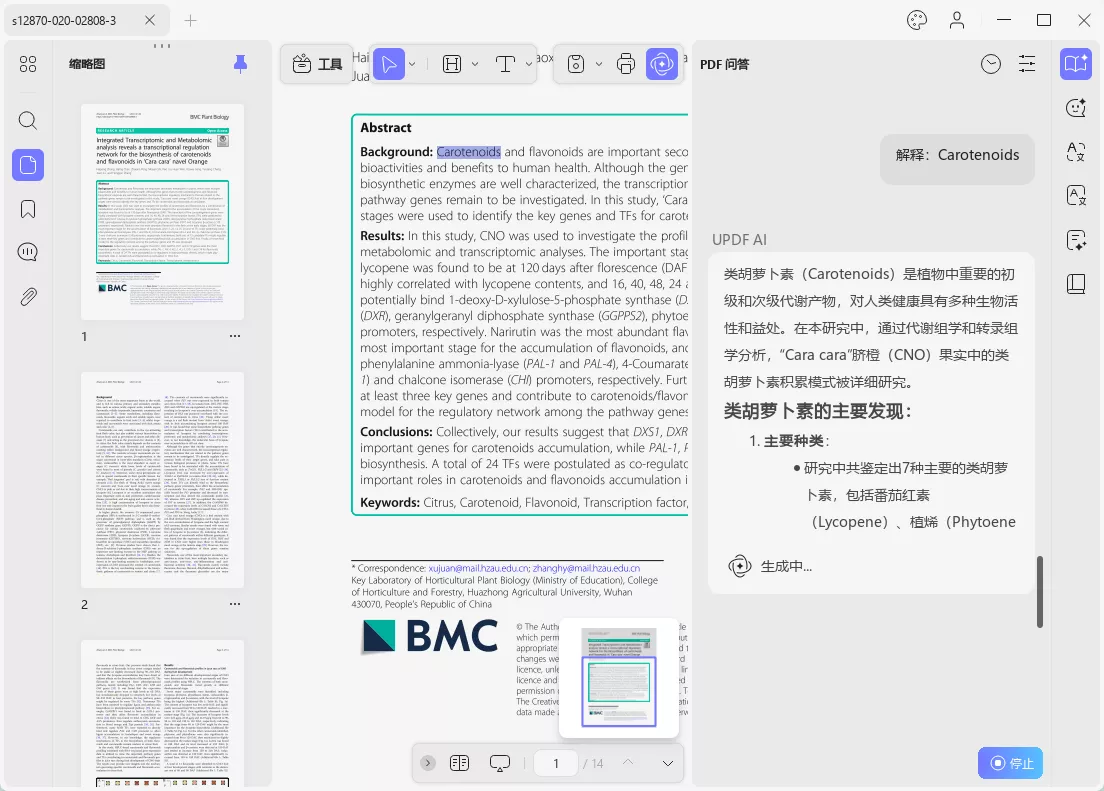
Task: Open the search panel in left sidebar
Action: click(x=27, y=119)
